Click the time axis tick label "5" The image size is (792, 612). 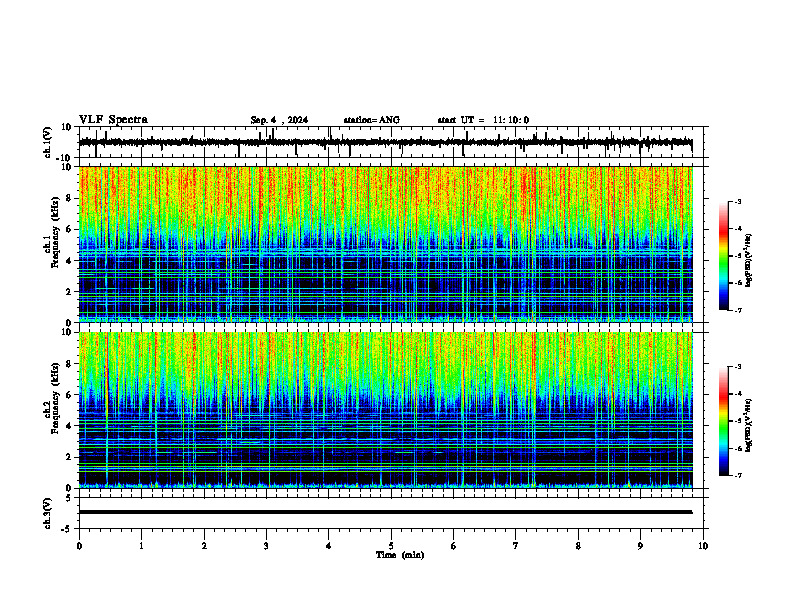click(x=391, y=546)
